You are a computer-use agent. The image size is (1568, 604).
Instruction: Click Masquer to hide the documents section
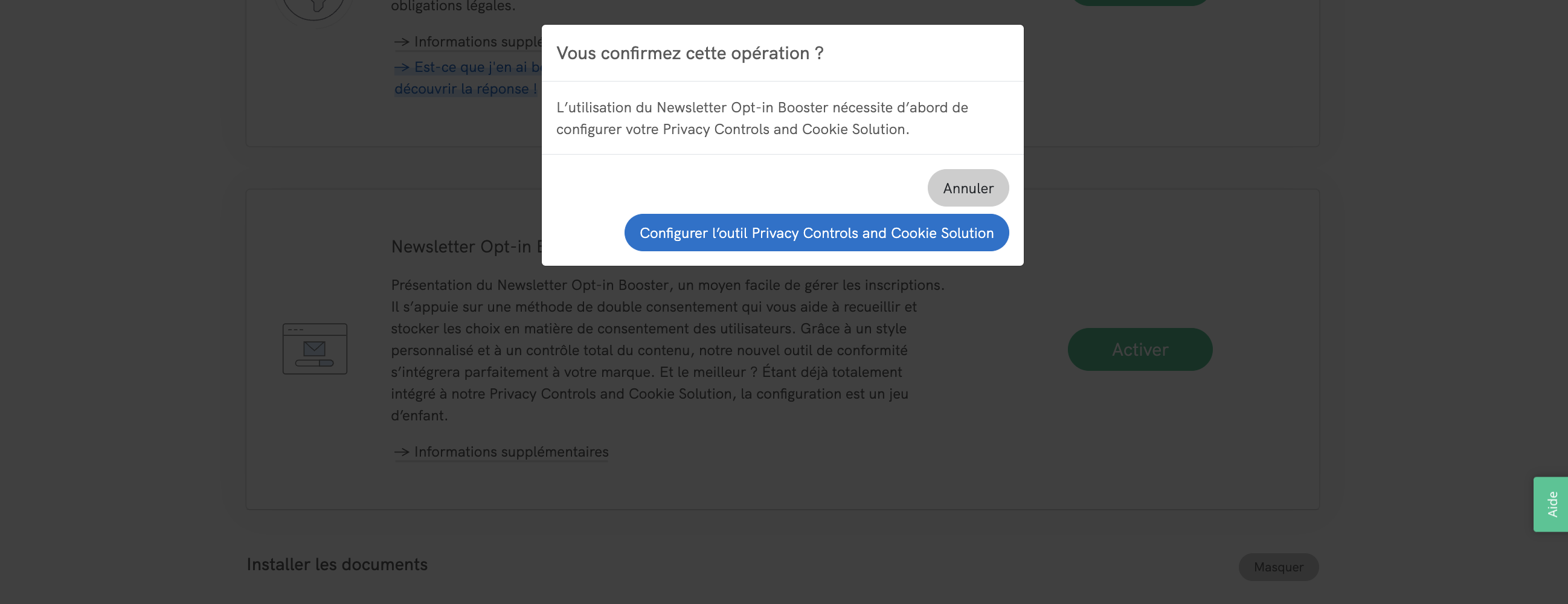pos(1278,567)
